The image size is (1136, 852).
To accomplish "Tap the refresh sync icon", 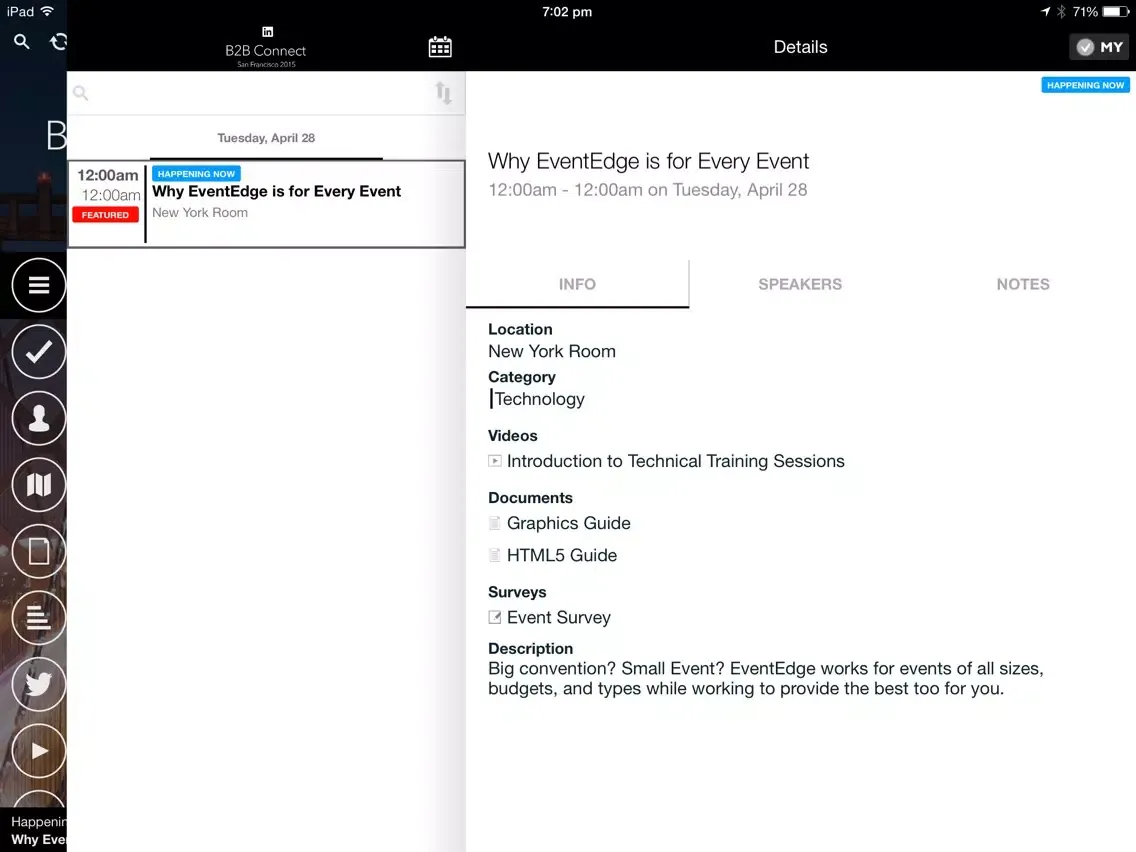I will click(58, 42).
